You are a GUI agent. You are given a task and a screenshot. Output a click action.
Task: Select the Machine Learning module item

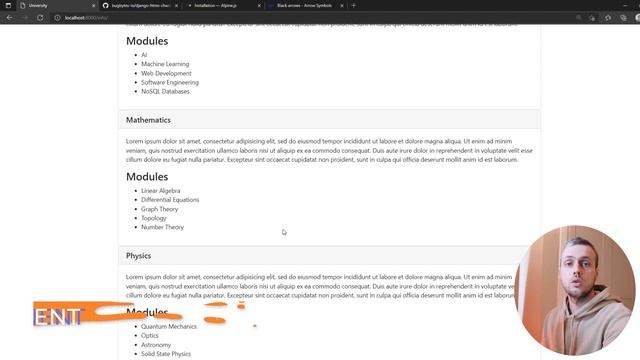pos(165,64)
